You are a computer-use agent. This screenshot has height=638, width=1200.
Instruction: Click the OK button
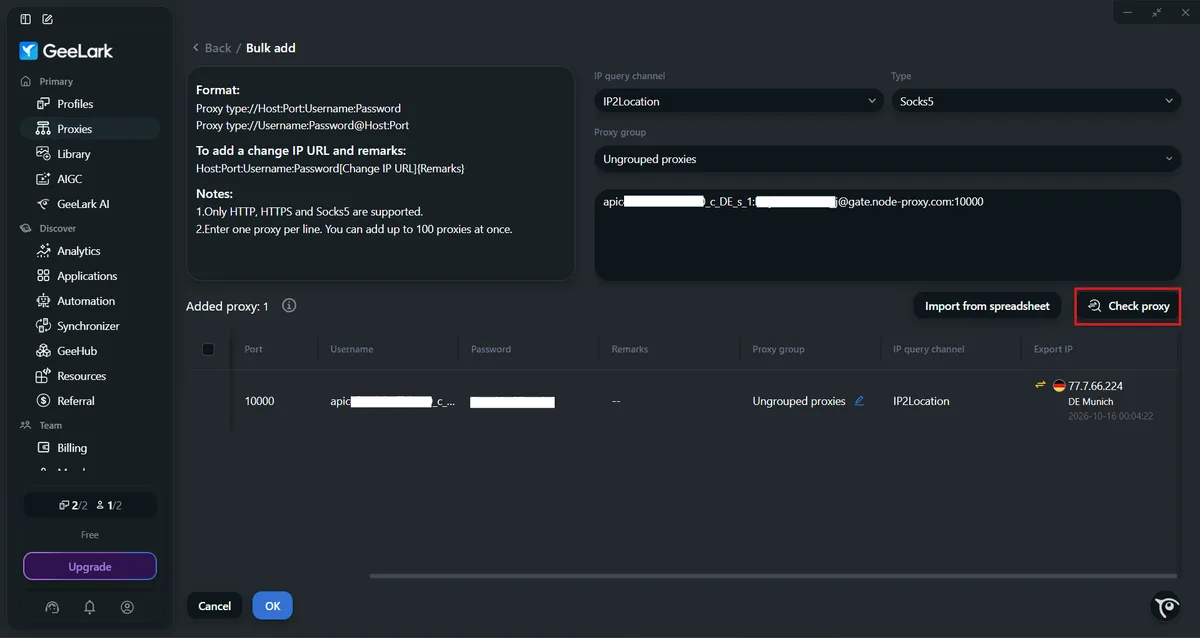click(x=272, y=606)
